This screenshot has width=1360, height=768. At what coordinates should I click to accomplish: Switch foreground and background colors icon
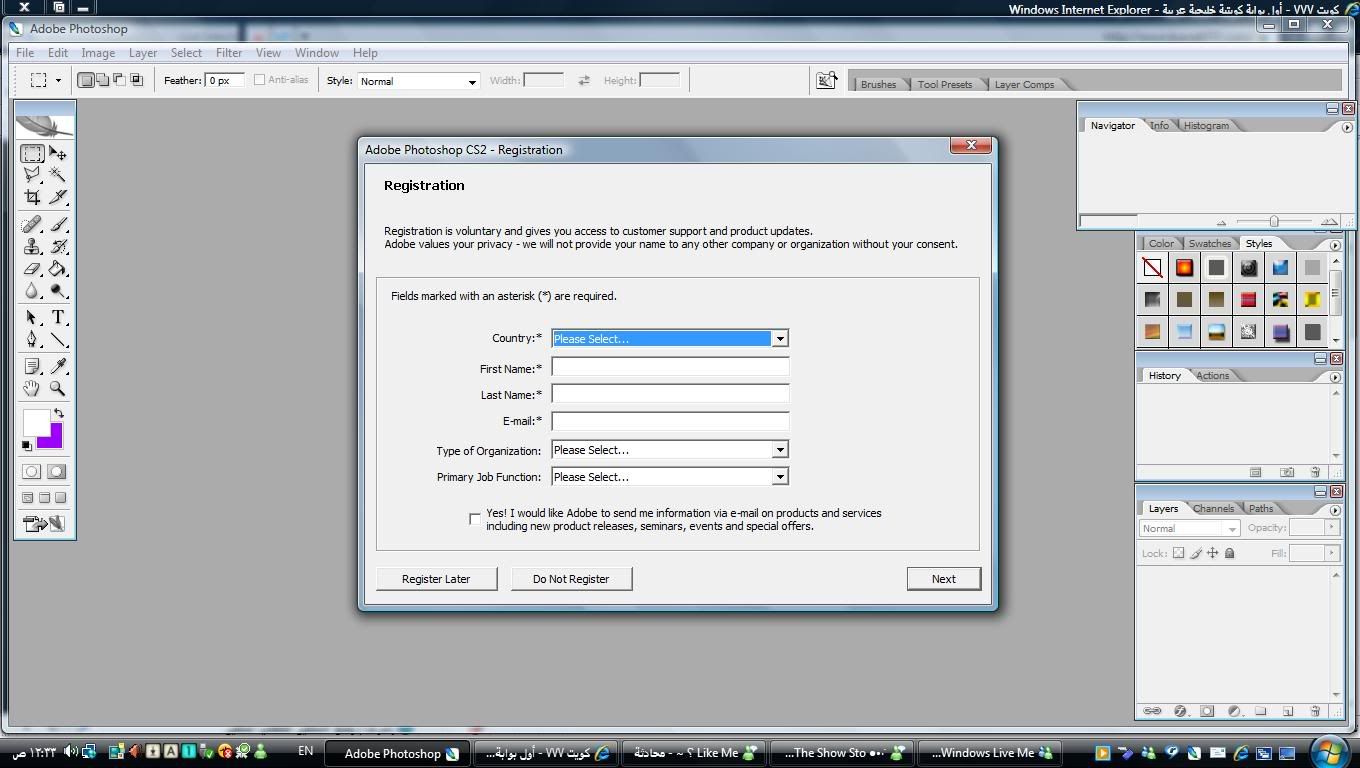(x=59, y=413)
